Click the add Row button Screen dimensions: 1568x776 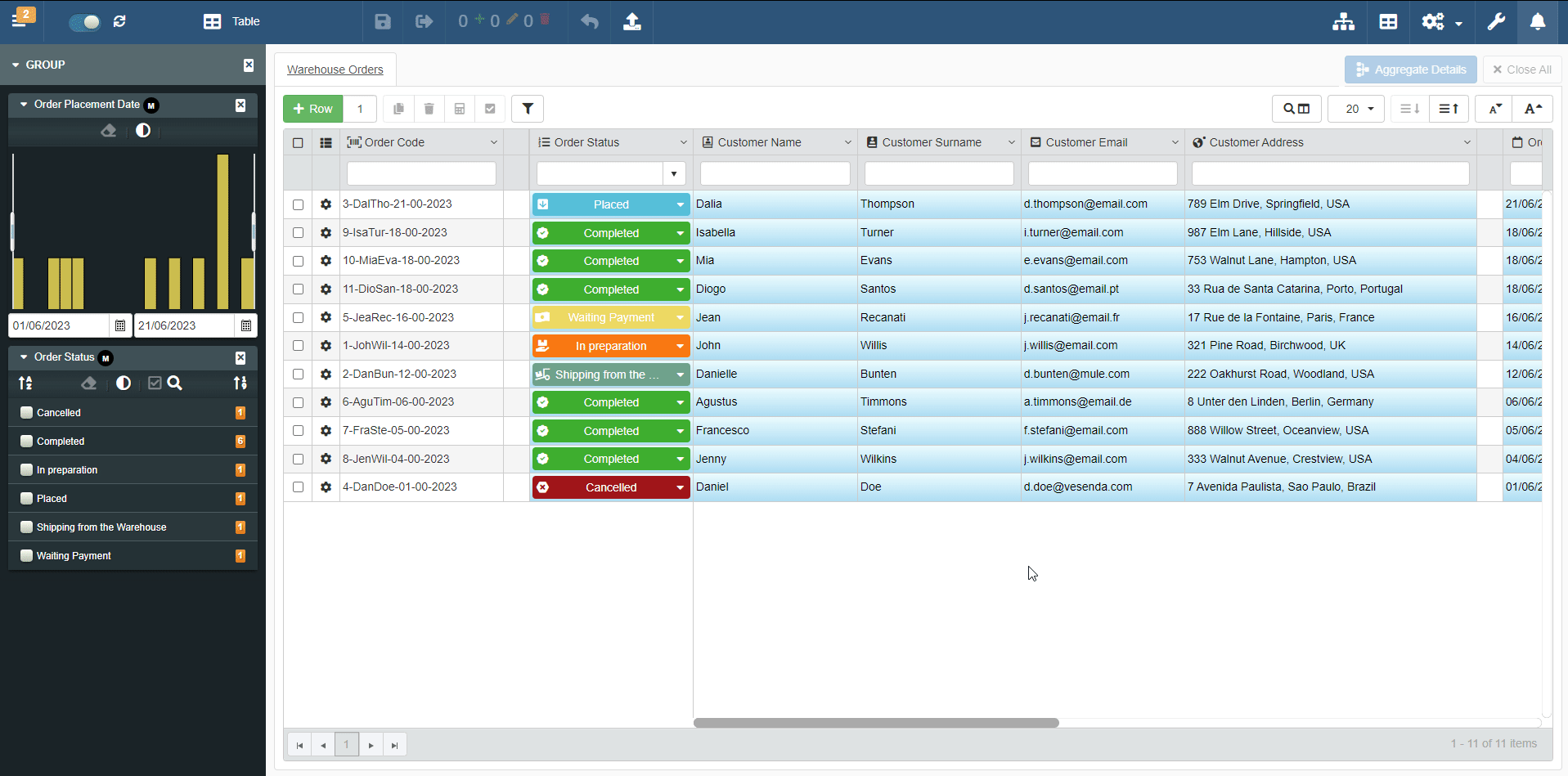tap(312, 109)
